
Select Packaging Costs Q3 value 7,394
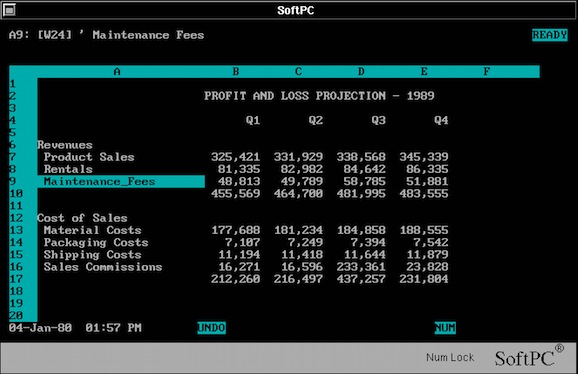point(368,242)
